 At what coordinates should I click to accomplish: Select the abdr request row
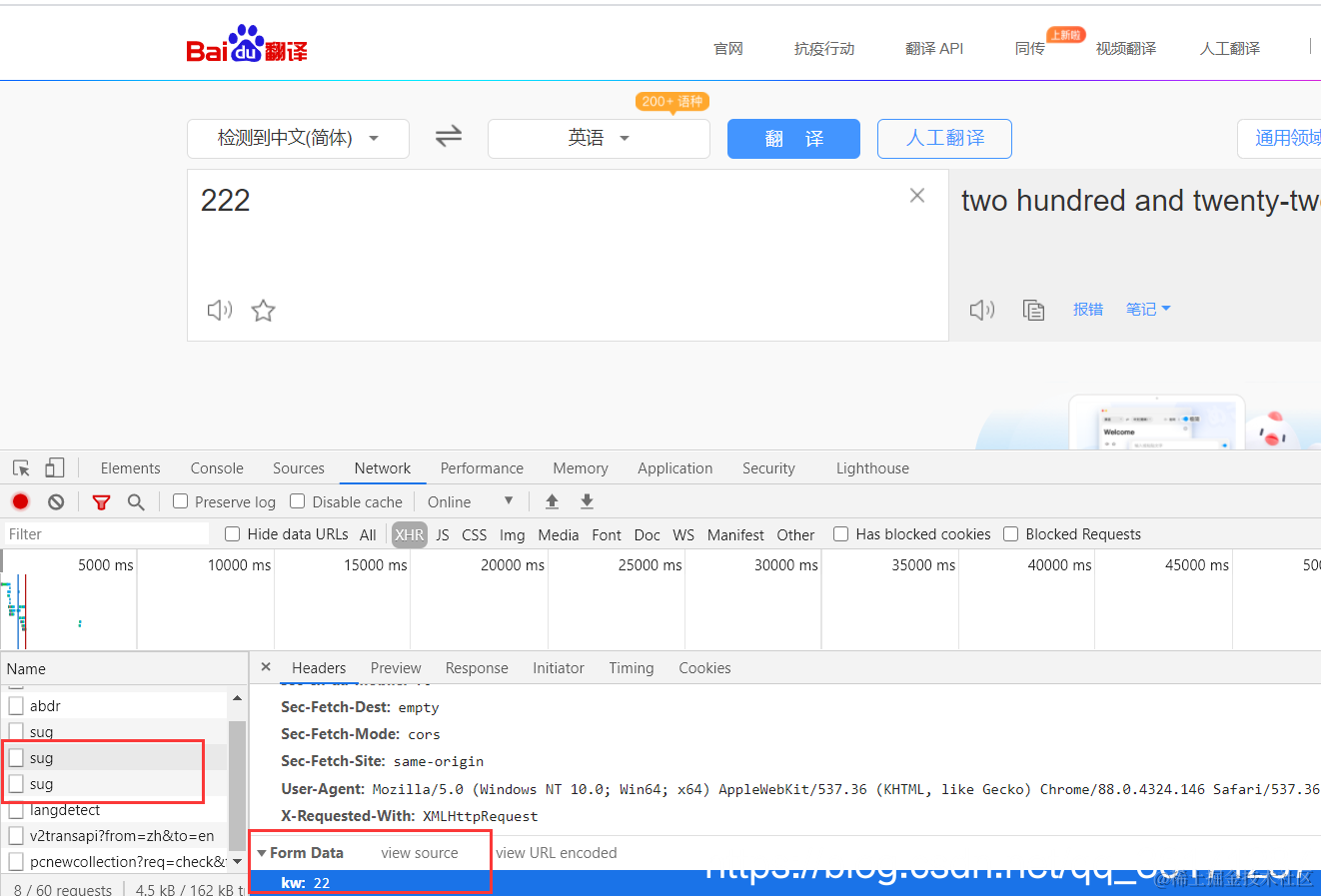pyautogui.click(x=114, y=705)
